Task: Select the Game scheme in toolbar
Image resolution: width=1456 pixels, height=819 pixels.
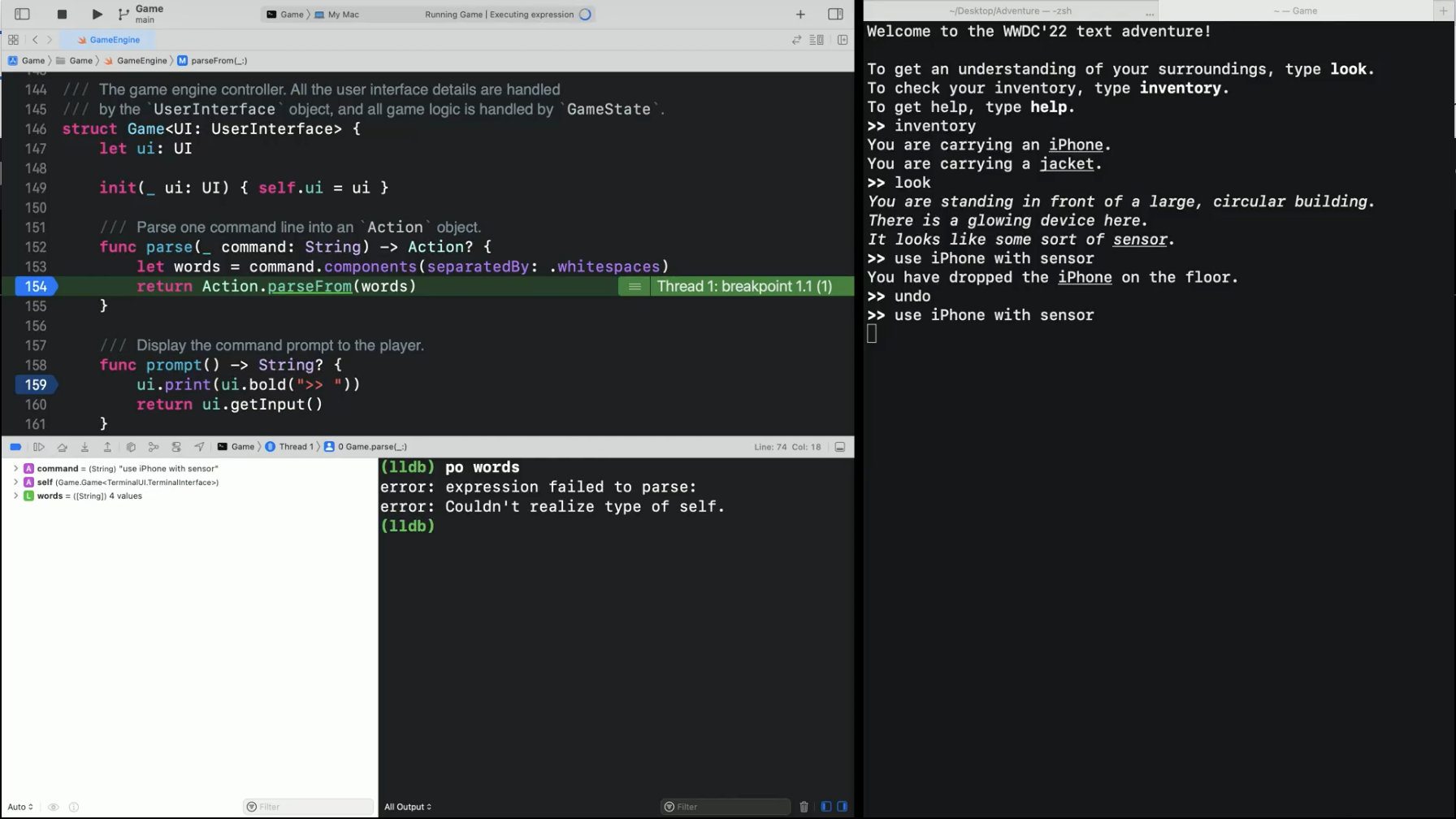Action: [285, 15]
